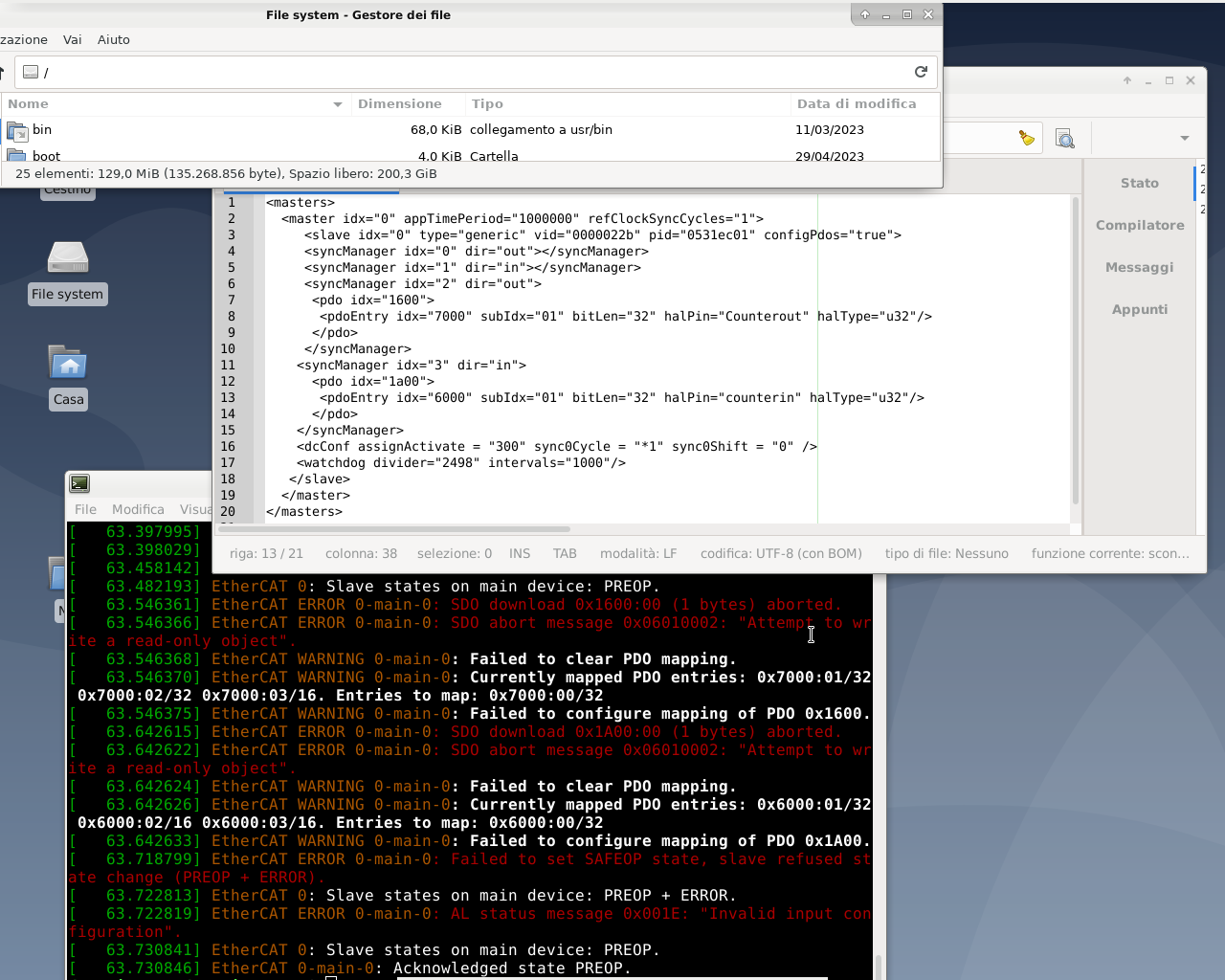Open the Aiuto menu in file manager
Viewport: 1225px width, 980px height.
114,39
